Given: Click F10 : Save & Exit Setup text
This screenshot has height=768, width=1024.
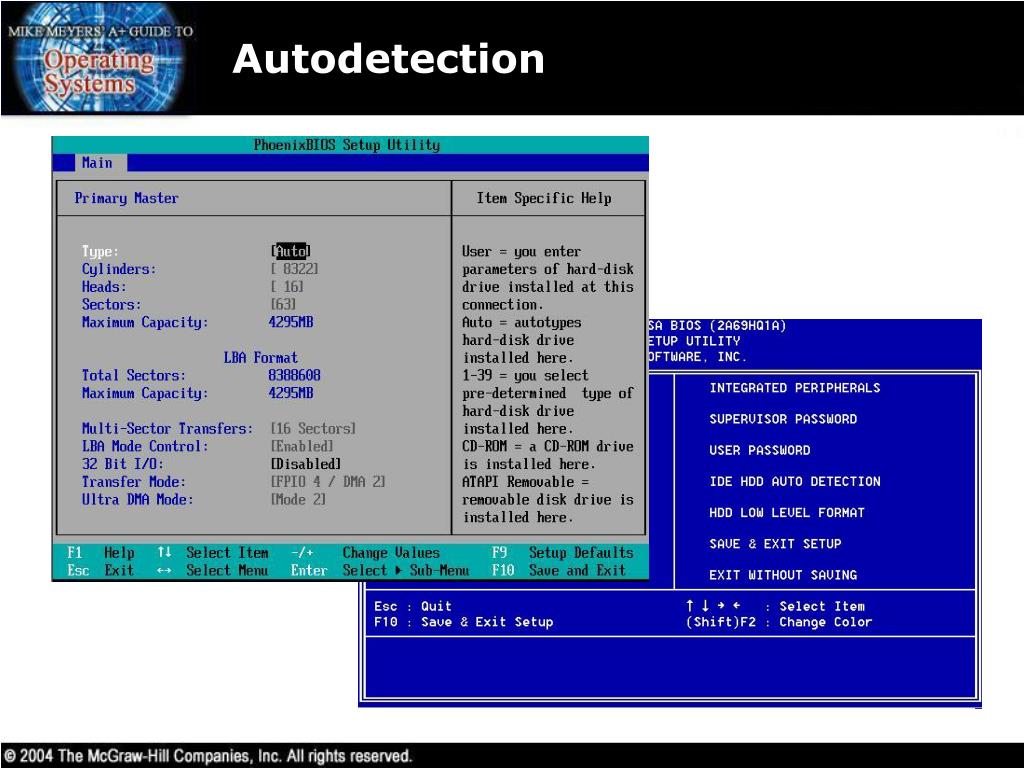Looking at the screenshot, I should tap(464, 622).
